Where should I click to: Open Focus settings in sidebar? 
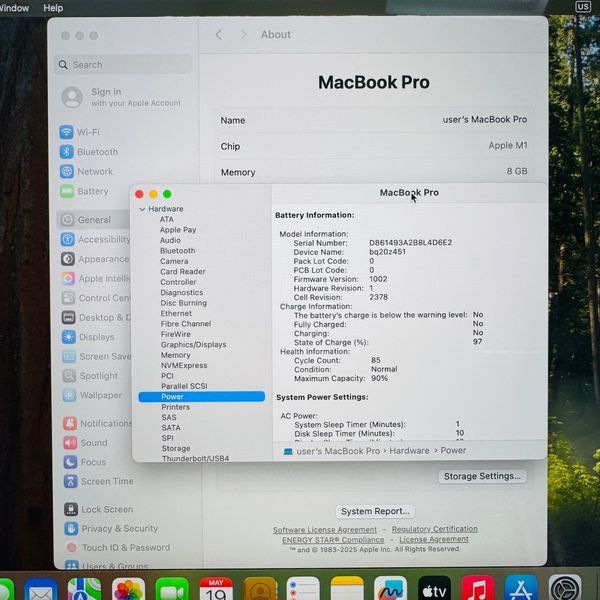(85, 462)
